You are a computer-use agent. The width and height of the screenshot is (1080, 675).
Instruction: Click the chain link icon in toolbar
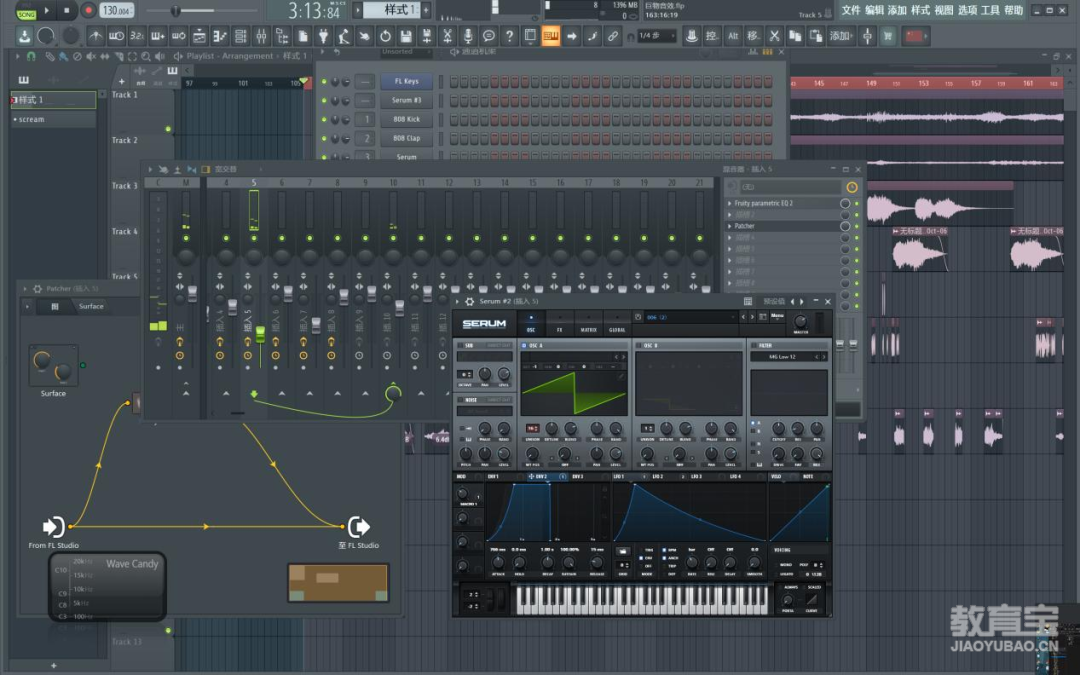(612, 36)
